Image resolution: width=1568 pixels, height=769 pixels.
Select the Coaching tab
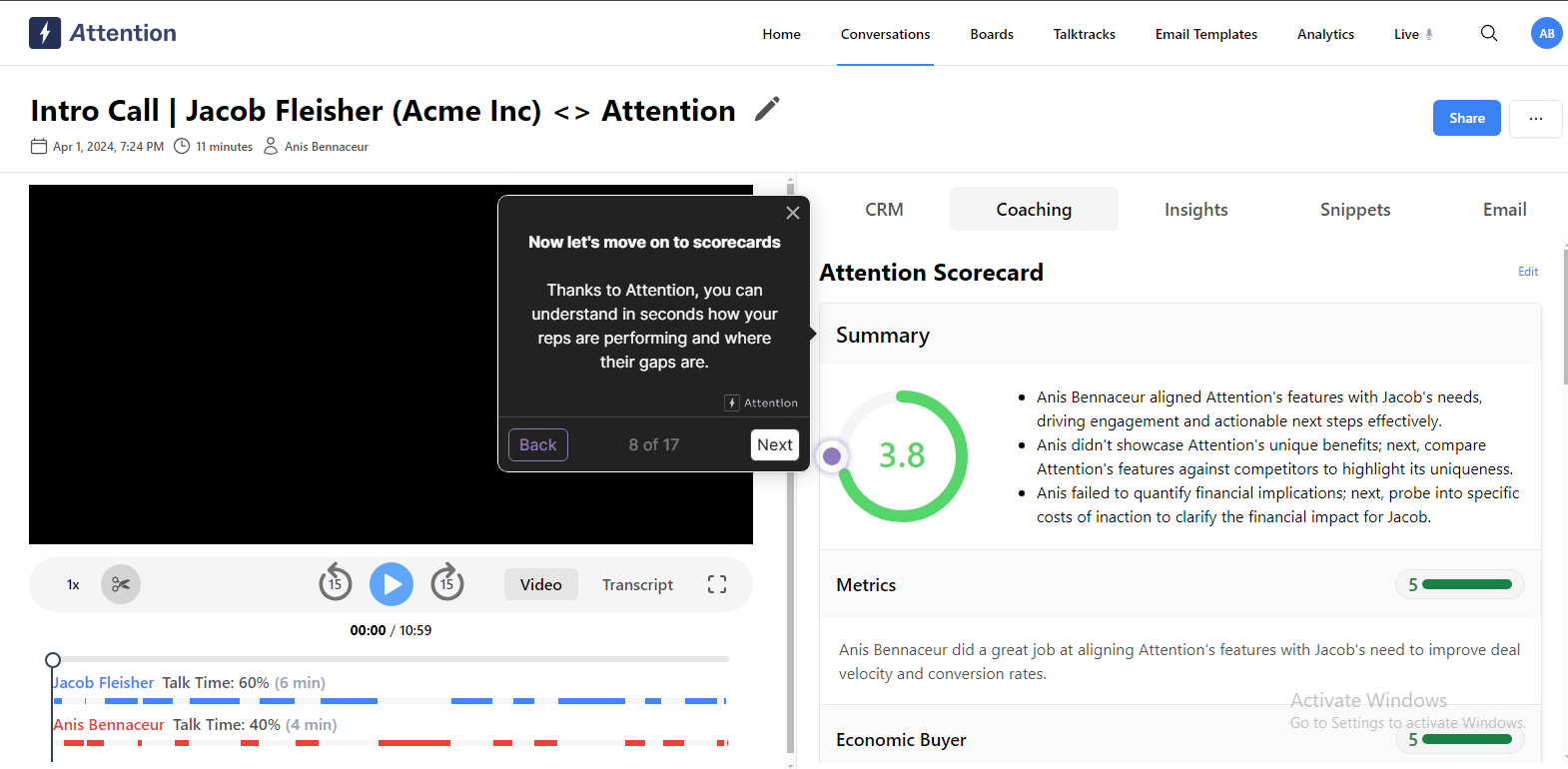click(1034, 209)
